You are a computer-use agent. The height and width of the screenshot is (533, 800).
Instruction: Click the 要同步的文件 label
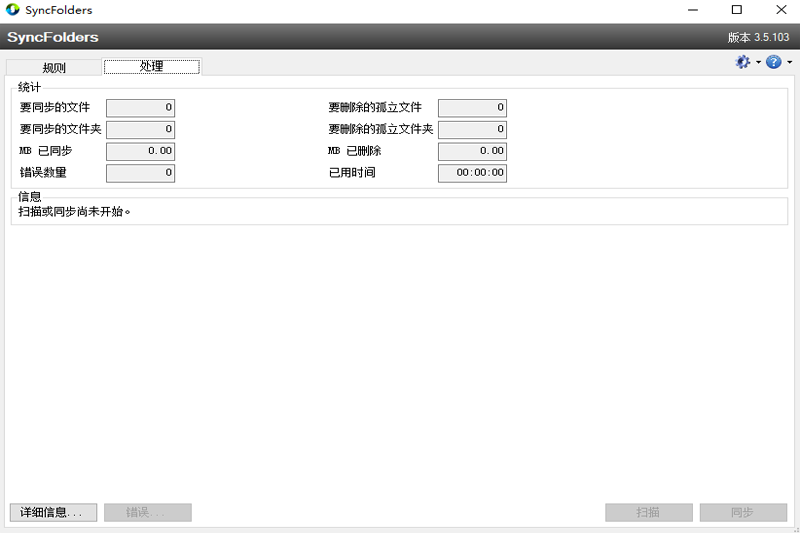coord(55,107)
